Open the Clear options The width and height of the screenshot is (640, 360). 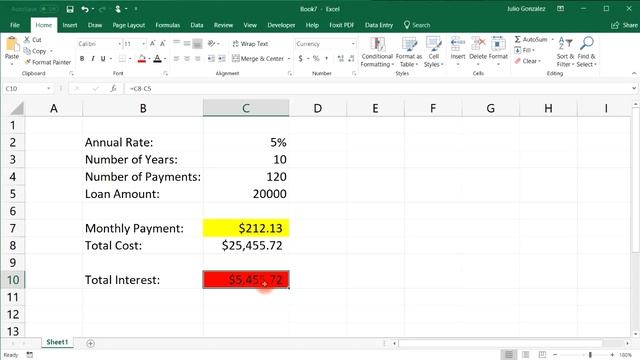coord(527,61)
